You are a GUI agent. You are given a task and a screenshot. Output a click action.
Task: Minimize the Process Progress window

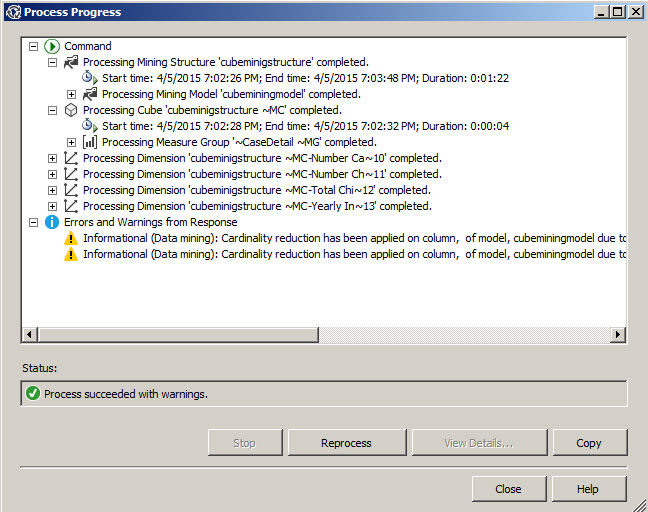[x=601, y=12]
